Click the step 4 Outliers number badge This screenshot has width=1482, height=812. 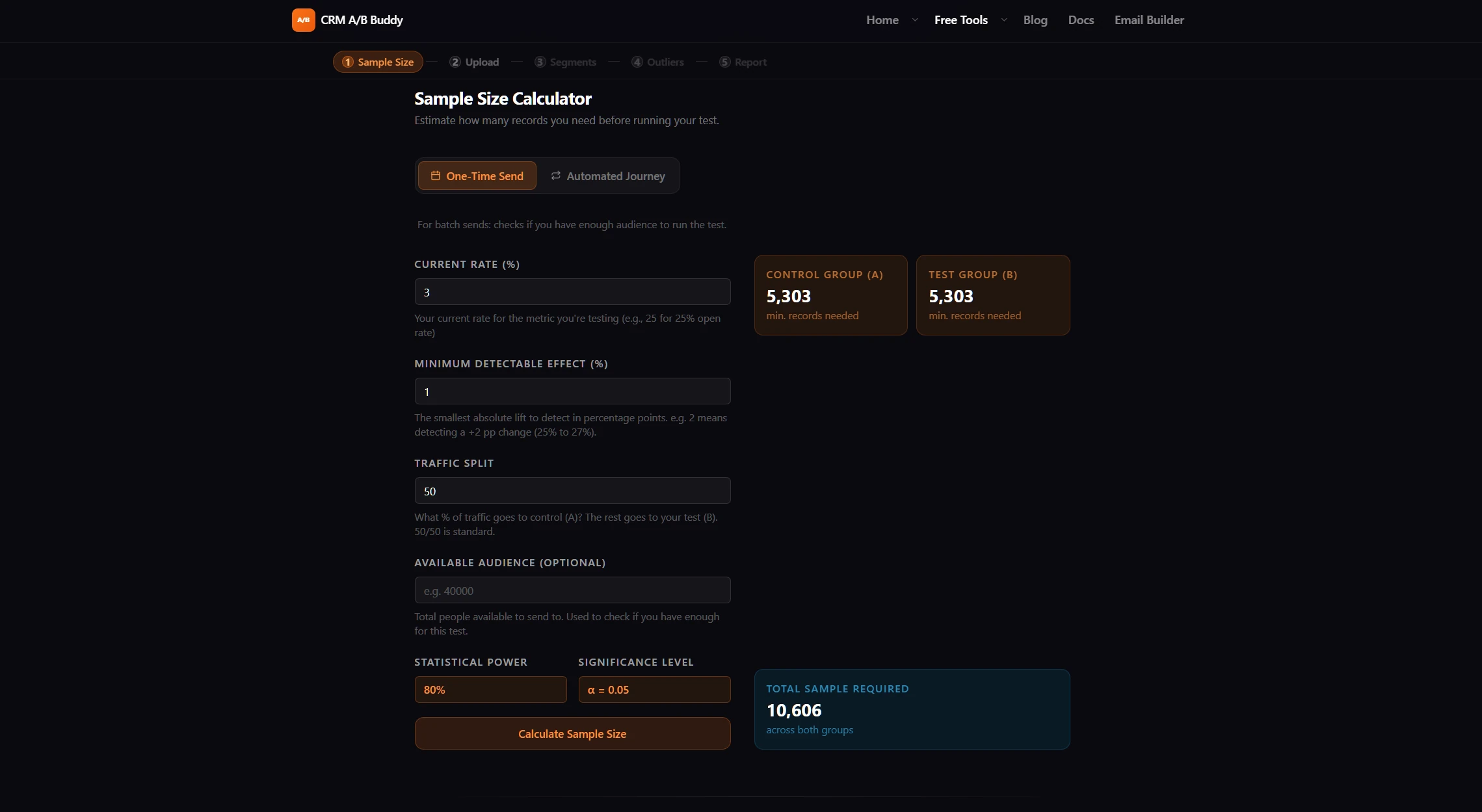[637, 62]
